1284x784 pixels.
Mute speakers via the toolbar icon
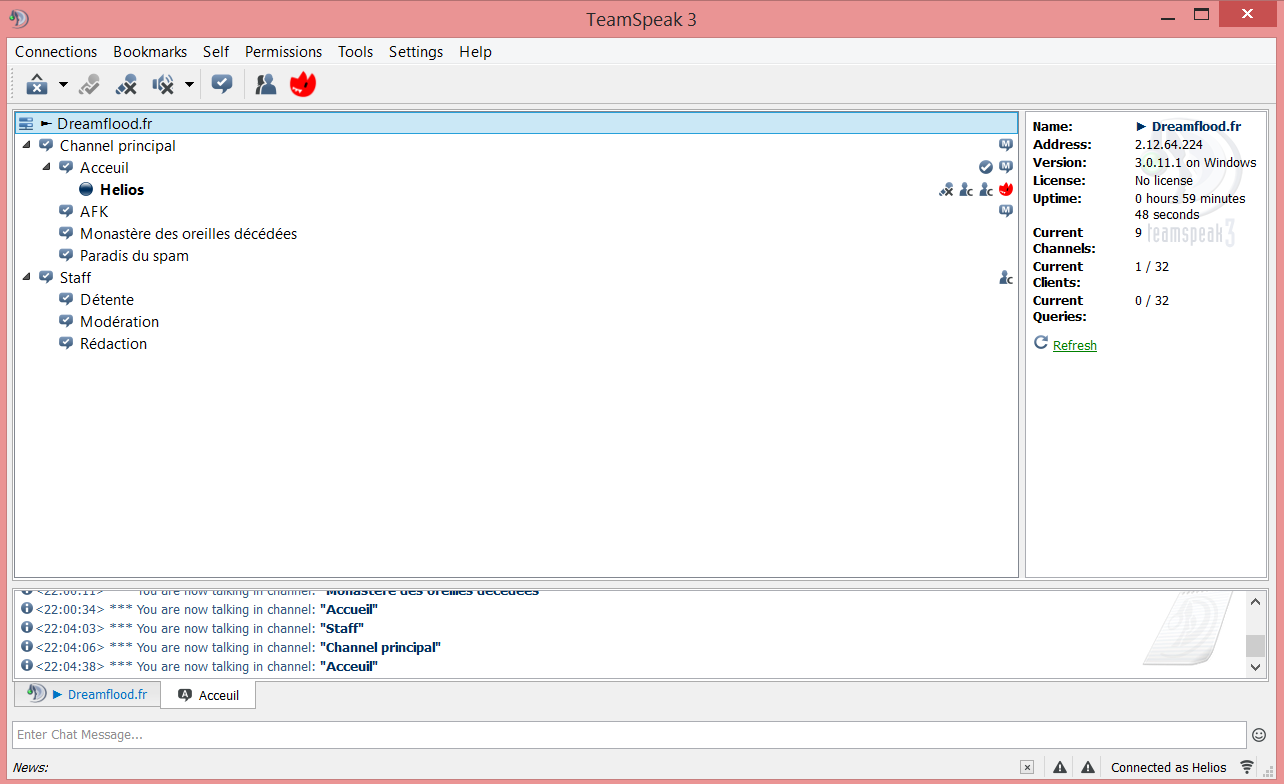pos(162,85)
